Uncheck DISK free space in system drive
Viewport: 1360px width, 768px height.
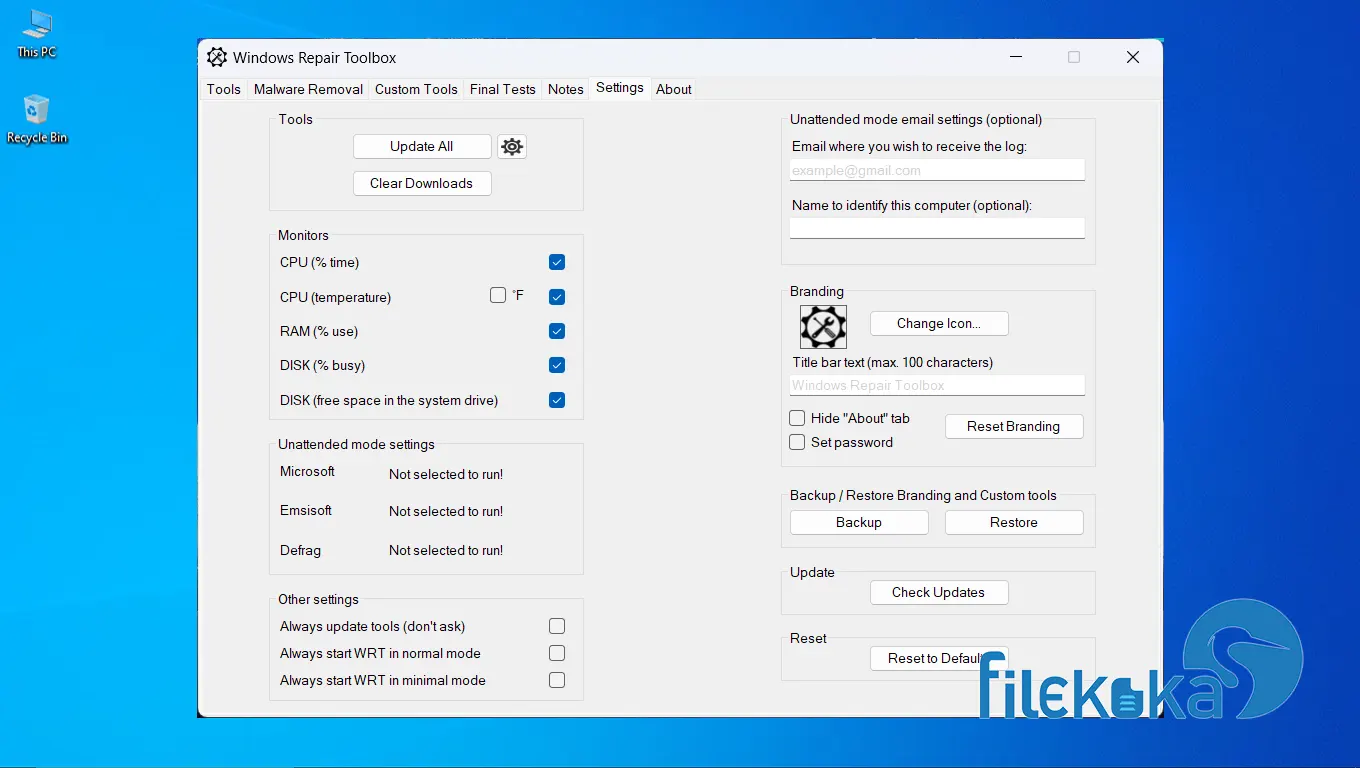coord(557,400)
